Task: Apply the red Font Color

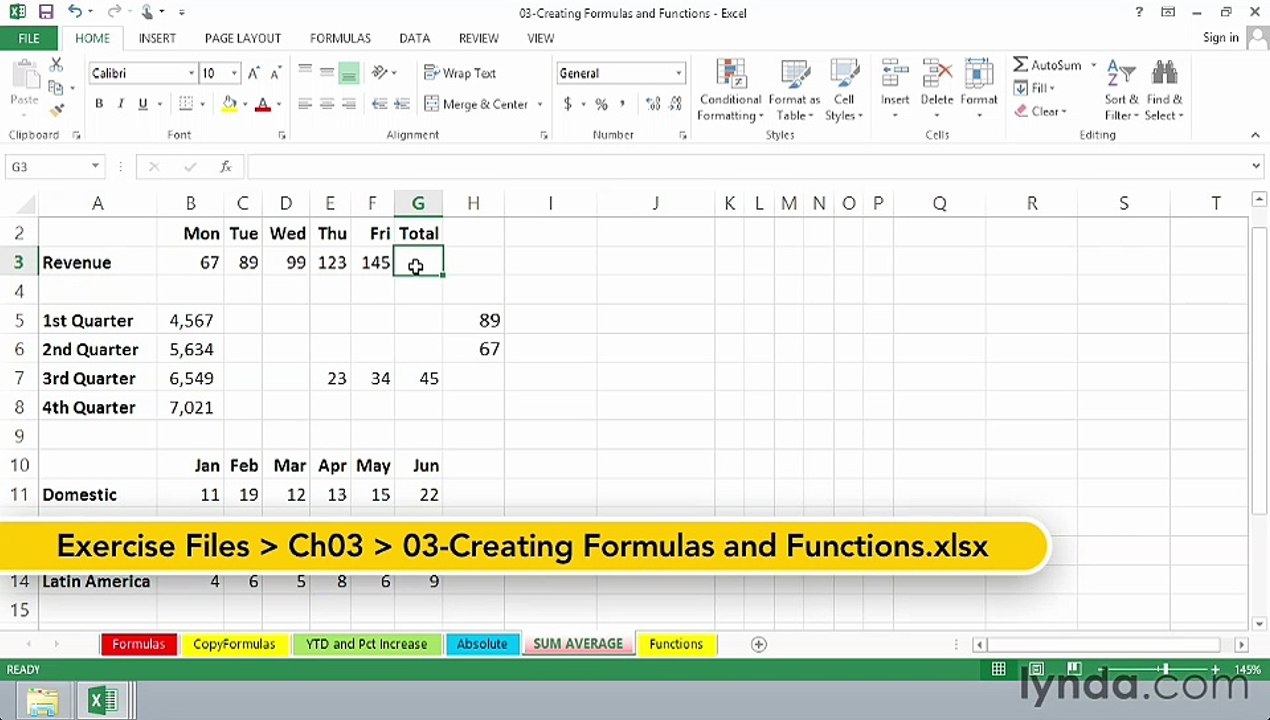Action: coord(263,104)
